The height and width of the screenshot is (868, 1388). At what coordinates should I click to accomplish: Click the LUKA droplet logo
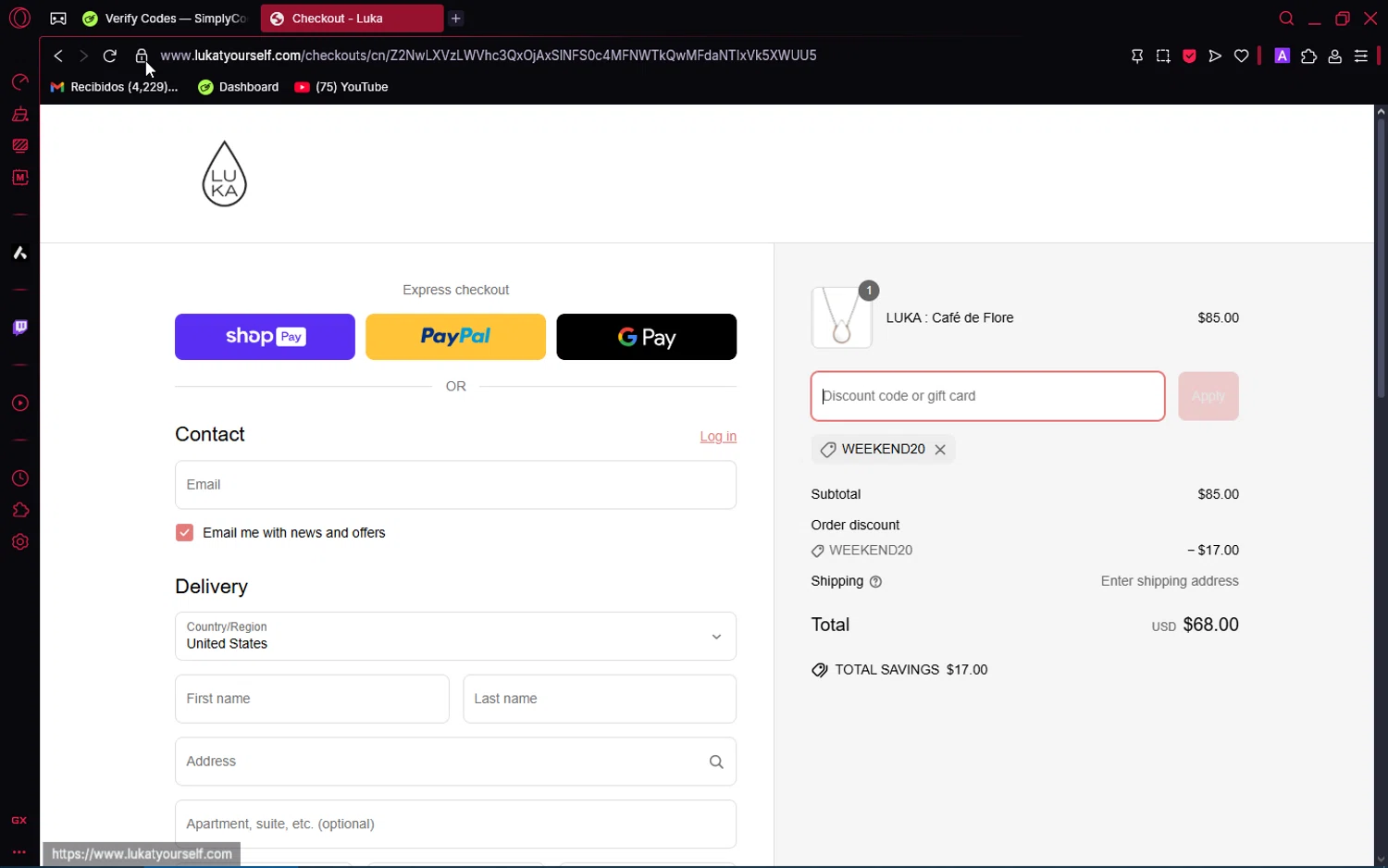point(225,174)
